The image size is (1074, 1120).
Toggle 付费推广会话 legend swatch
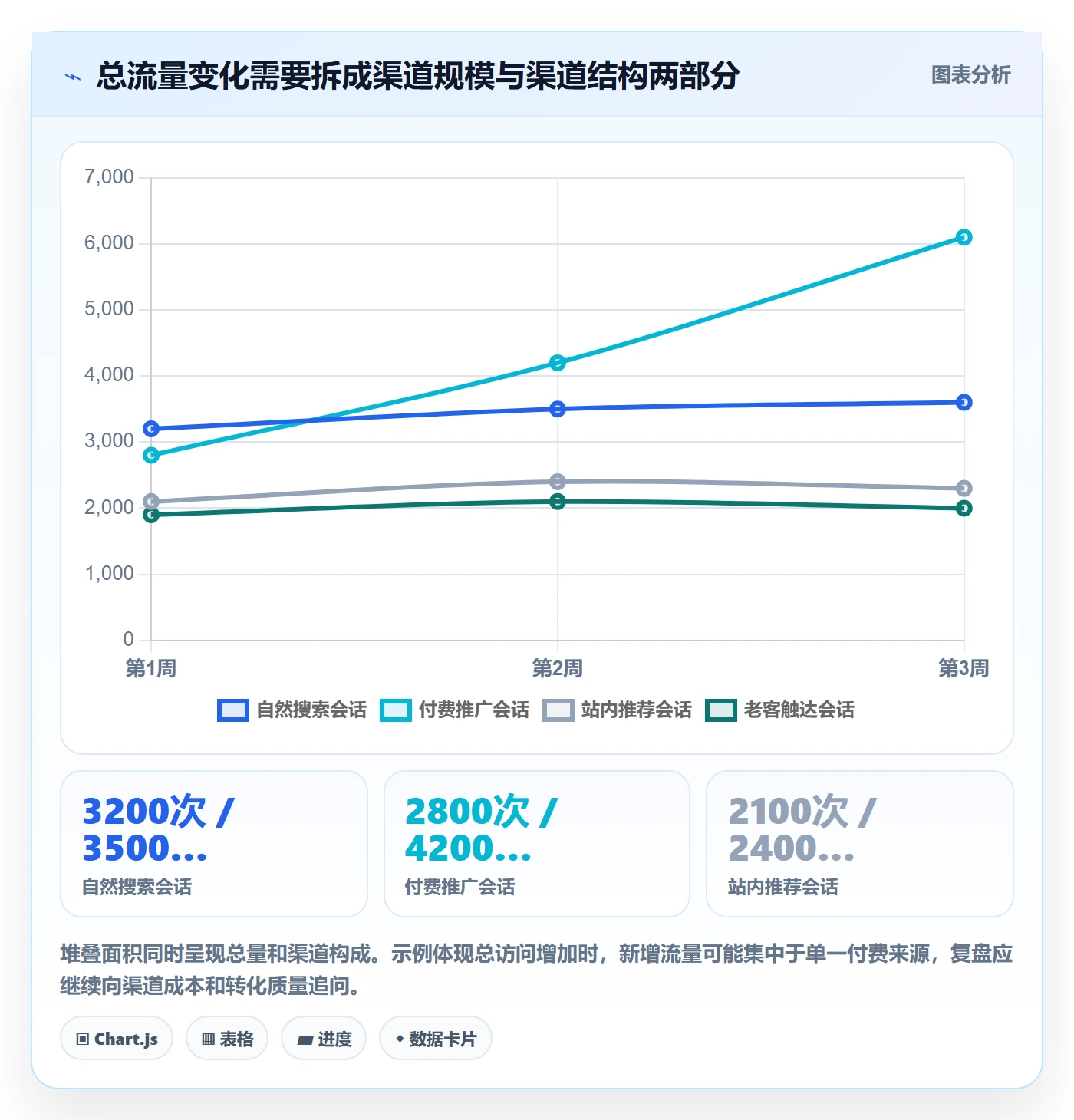coord(396,710)
